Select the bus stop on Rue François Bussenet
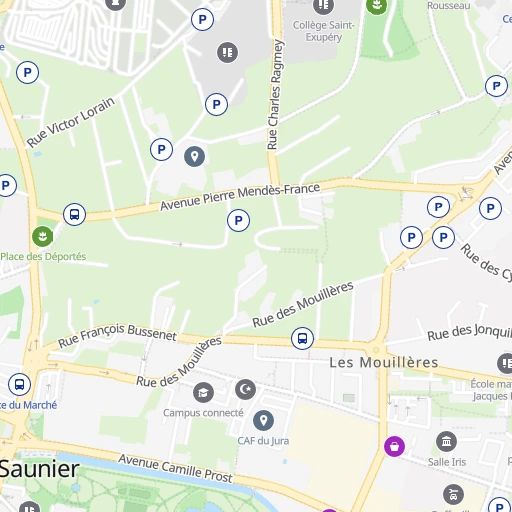Viewport: 512px width, 512px height. click(302, 338)
